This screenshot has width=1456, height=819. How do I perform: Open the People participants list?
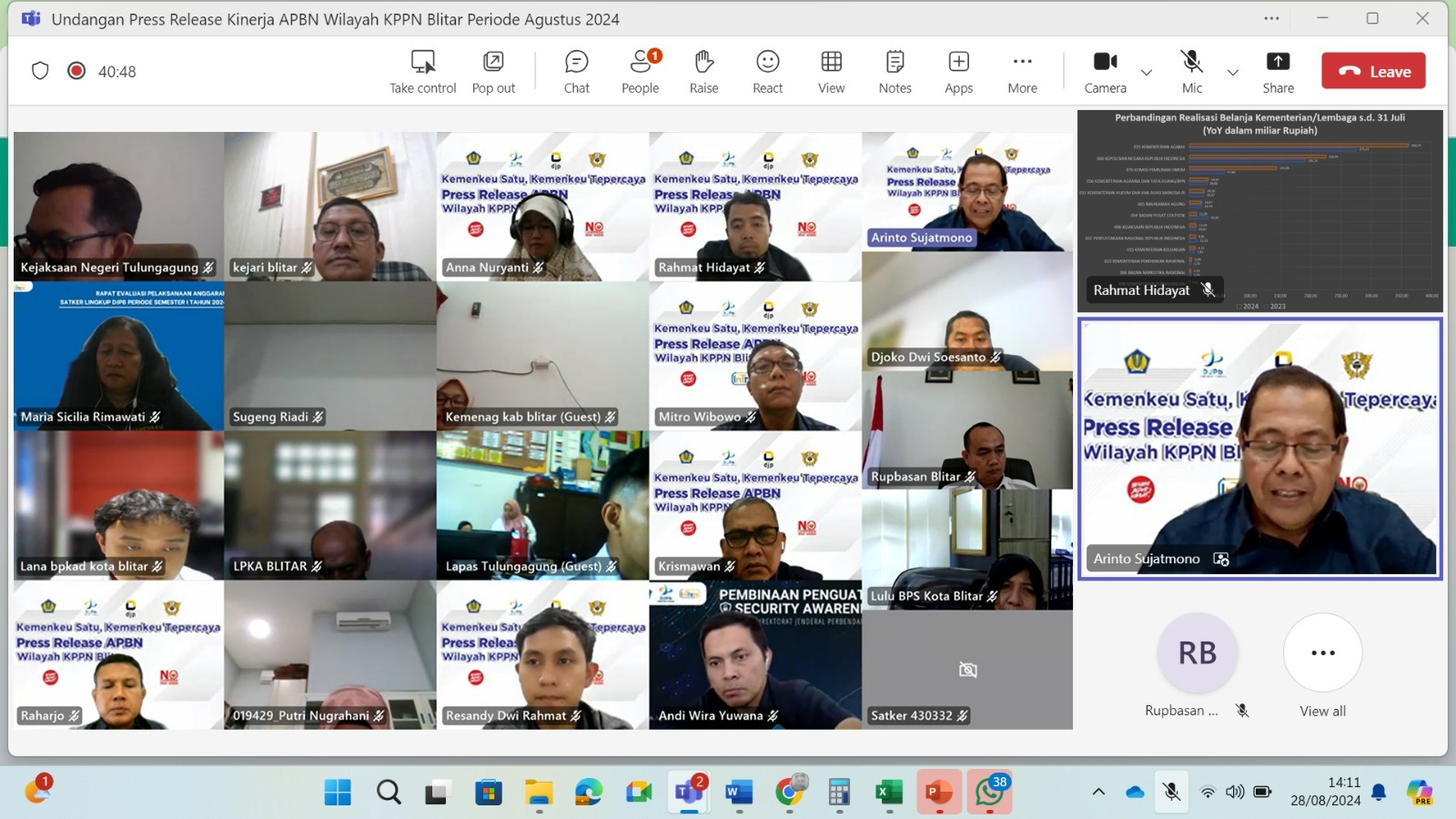click(x=641, y=71)
